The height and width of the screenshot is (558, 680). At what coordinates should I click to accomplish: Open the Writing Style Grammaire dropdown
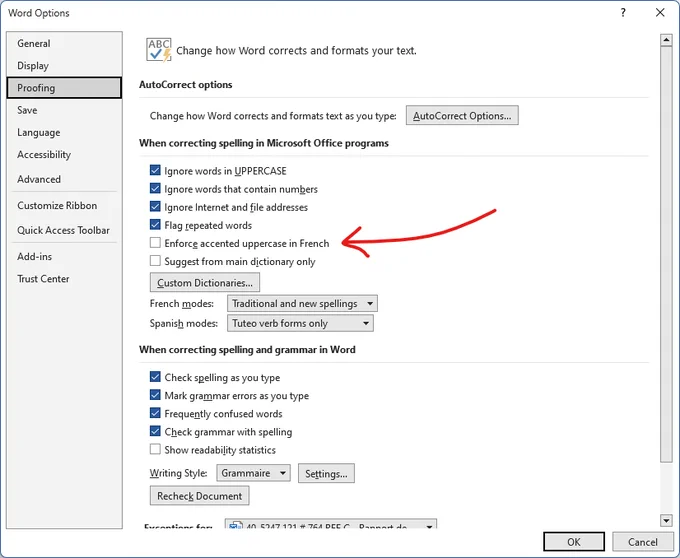coord(253,473)
